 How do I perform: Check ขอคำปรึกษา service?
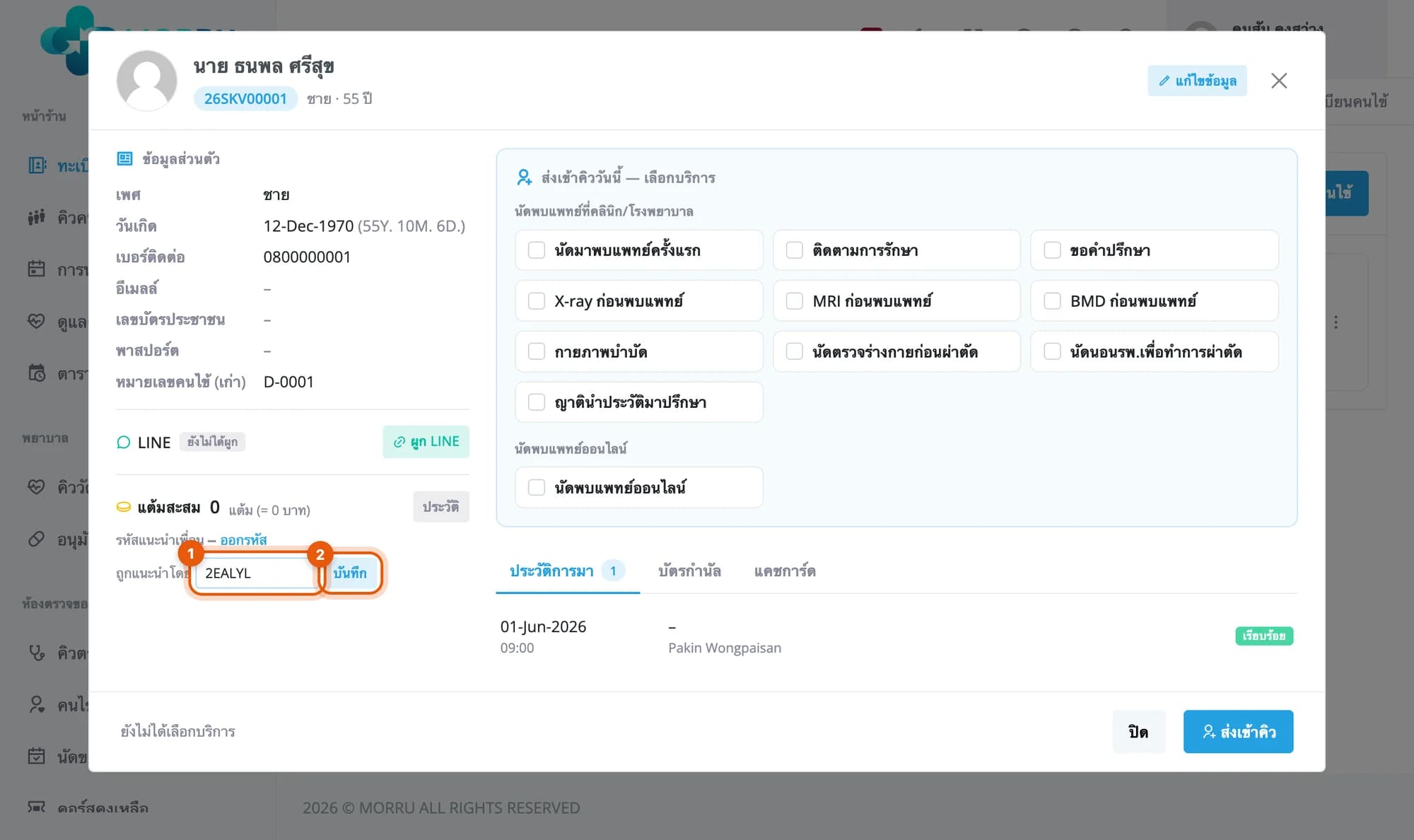1052,250
